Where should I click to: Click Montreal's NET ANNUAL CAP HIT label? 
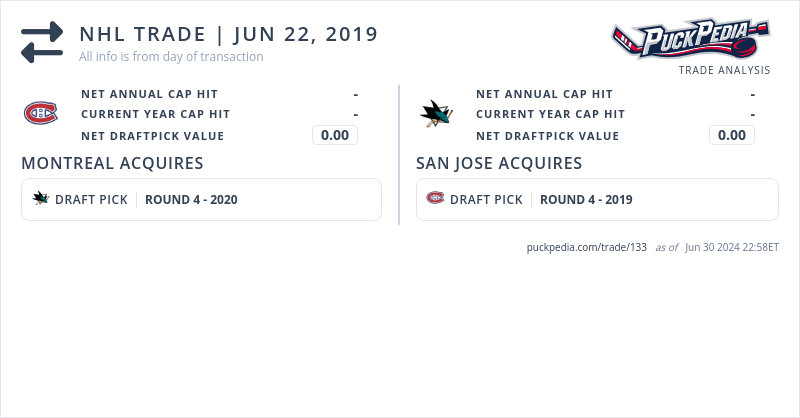point(149,94)
